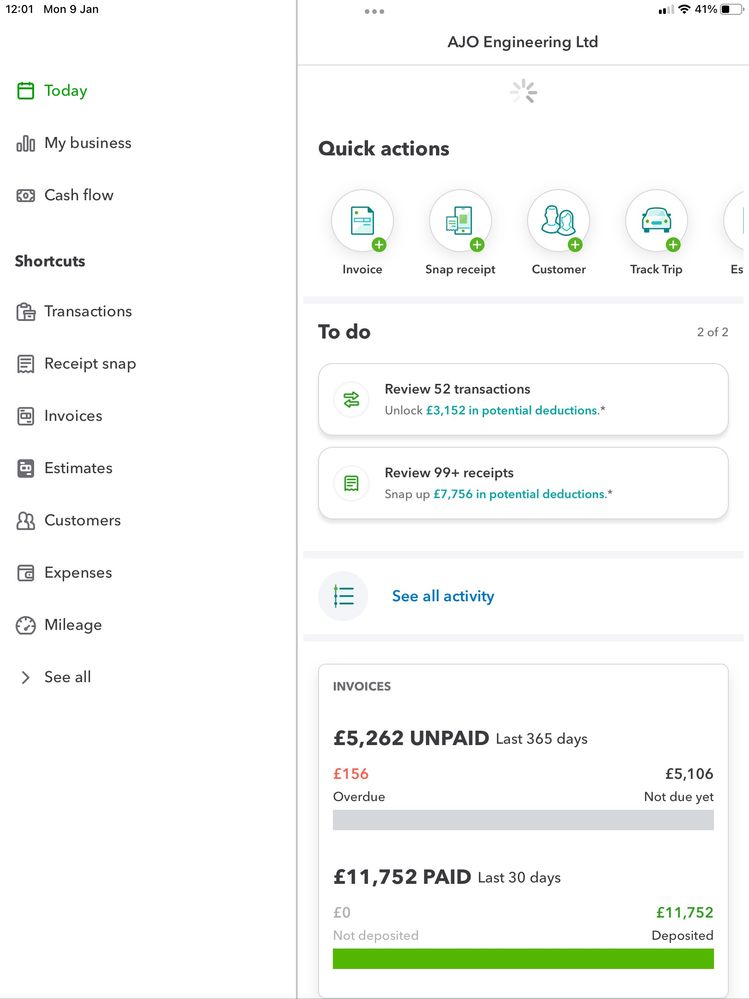
Task: Tap the Invoice quick action icon
Action: pyautogui.click(x=362, y=221)
